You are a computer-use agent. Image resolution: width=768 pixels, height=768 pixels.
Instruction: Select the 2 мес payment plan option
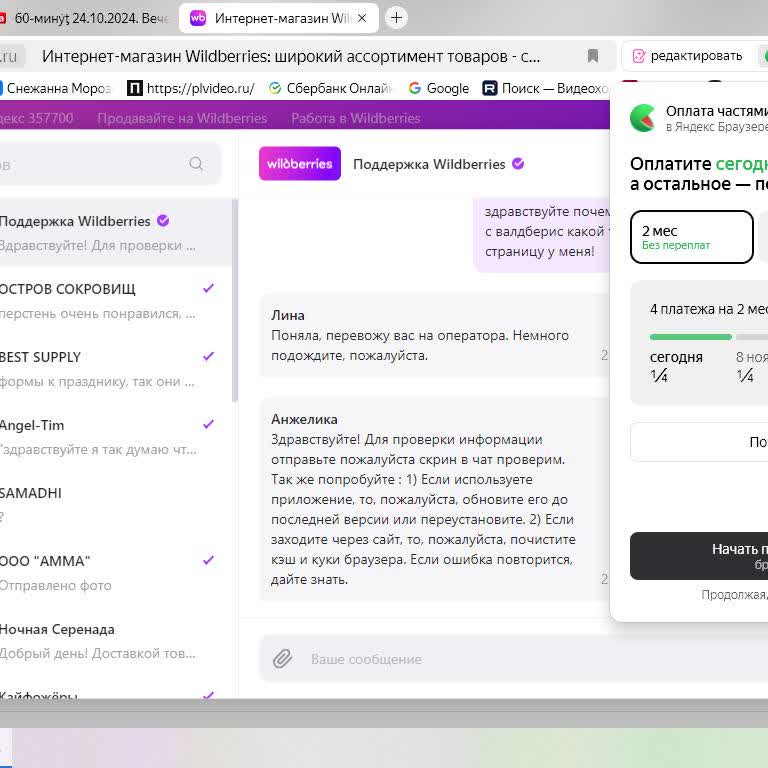692,237
